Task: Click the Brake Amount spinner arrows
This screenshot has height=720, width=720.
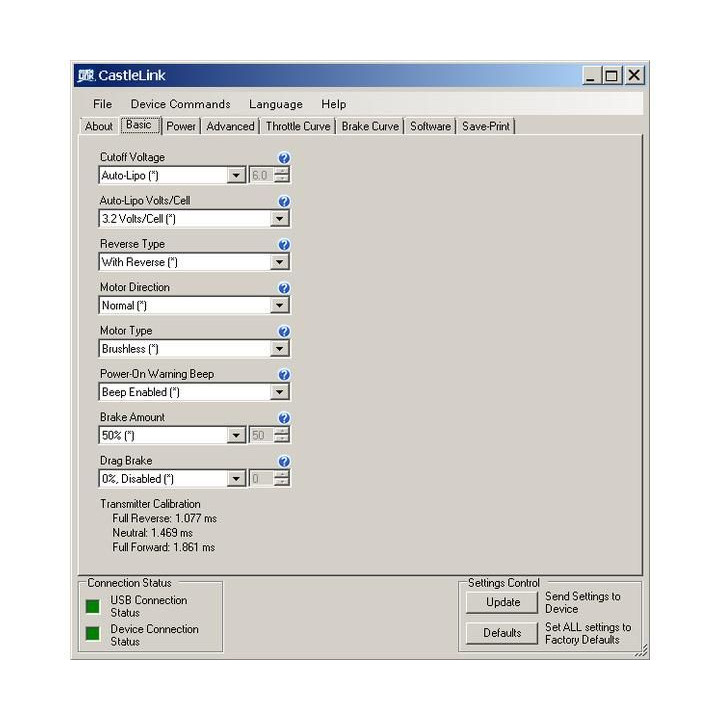Action: tap(282, 435)
